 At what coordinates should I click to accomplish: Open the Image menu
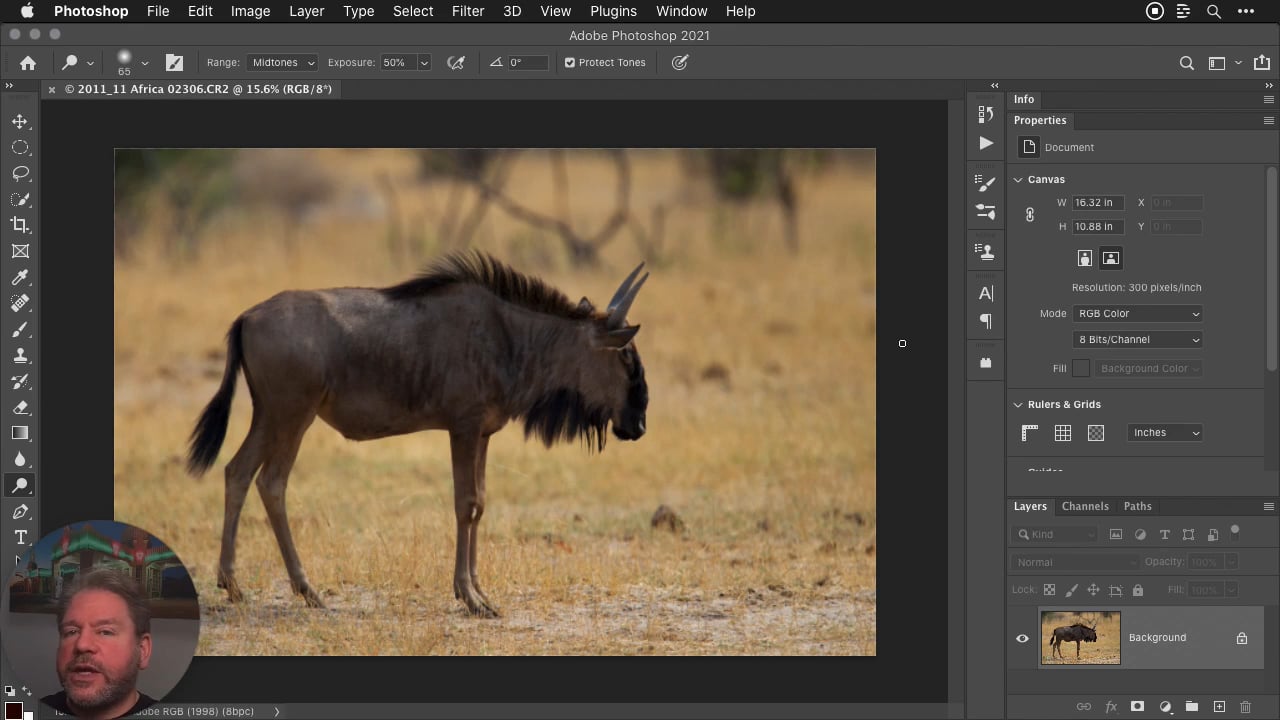pyautogui.click(x=250, y=11)
